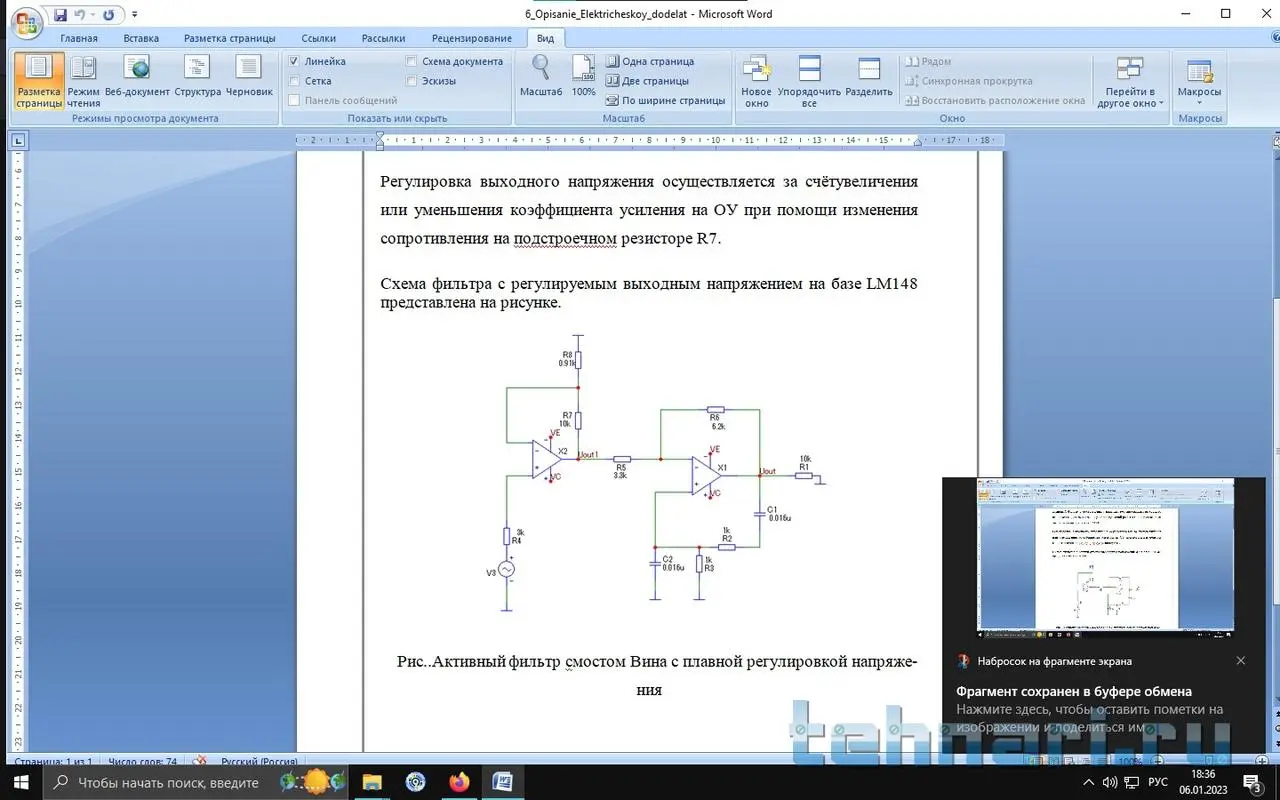Image resolution: width=1280 pixels, height=800 pixels.
Task: Open the Рецензирование ribbon tab
Action: tap(472, 38)
